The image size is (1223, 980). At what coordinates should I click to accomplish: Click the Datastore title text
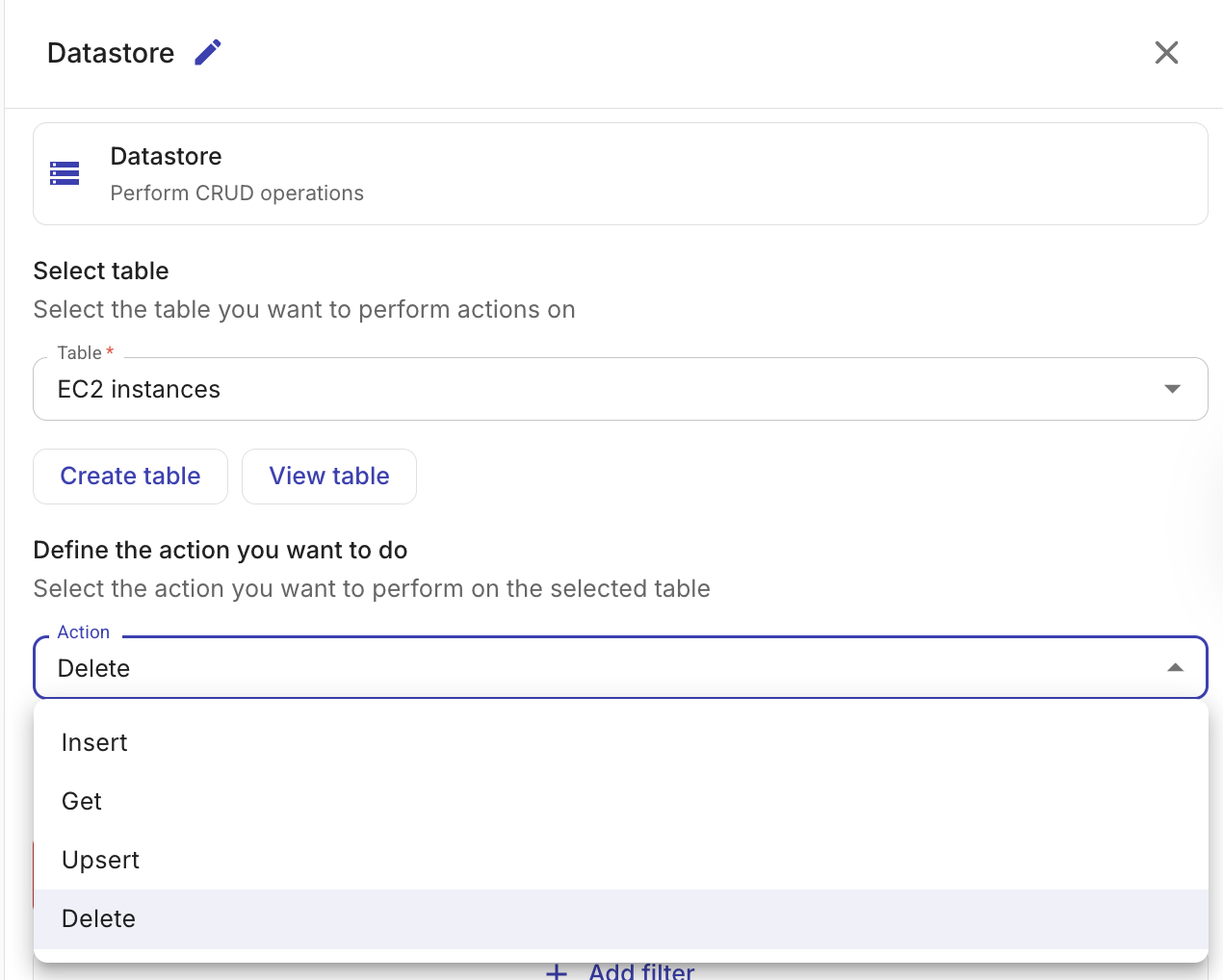[x=110, y=52]
